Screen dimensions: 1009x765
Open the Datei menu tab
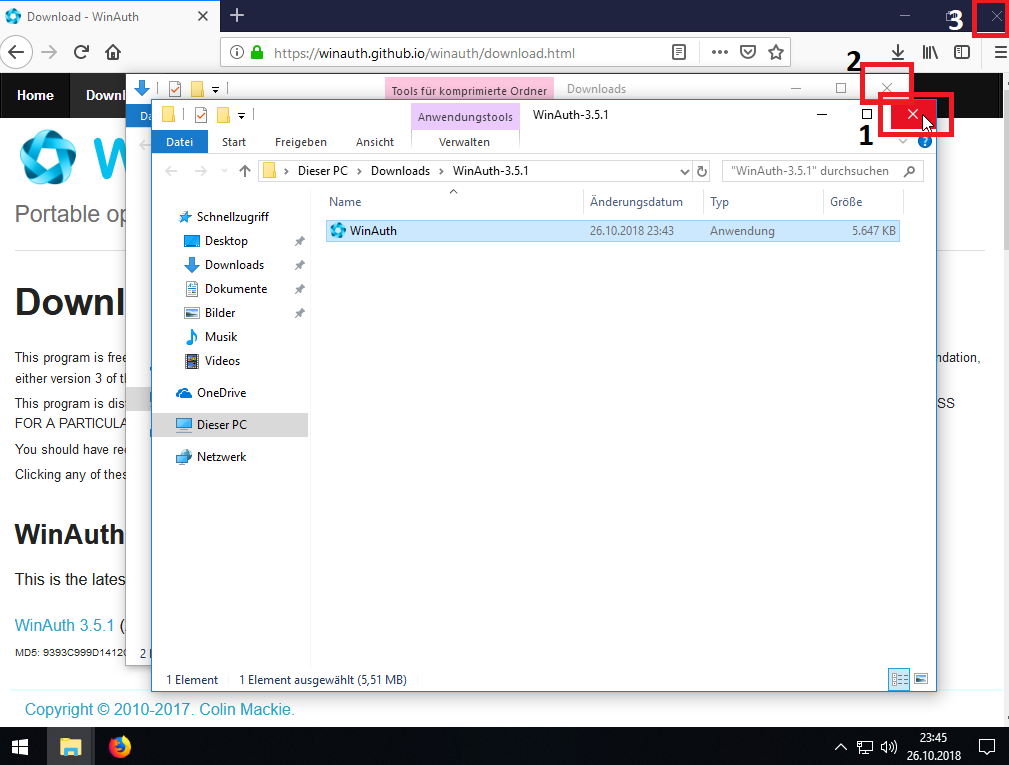pos(180,142)
